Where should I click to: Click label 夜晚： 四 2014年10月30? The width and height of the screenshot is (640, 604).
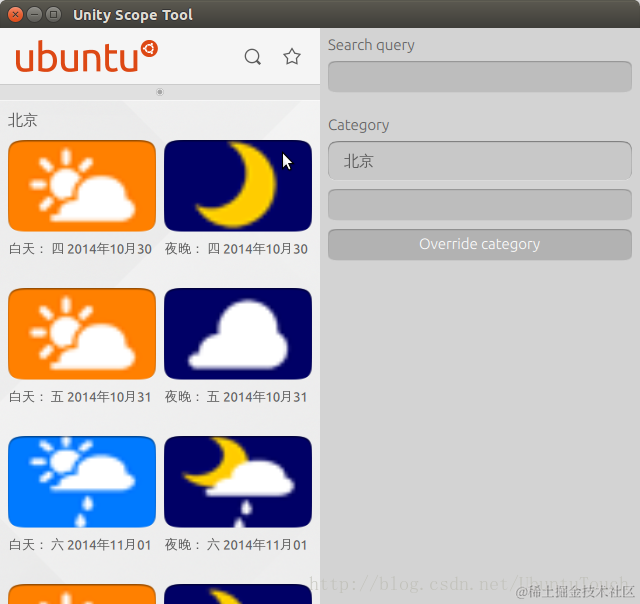[x=236, y=249]
